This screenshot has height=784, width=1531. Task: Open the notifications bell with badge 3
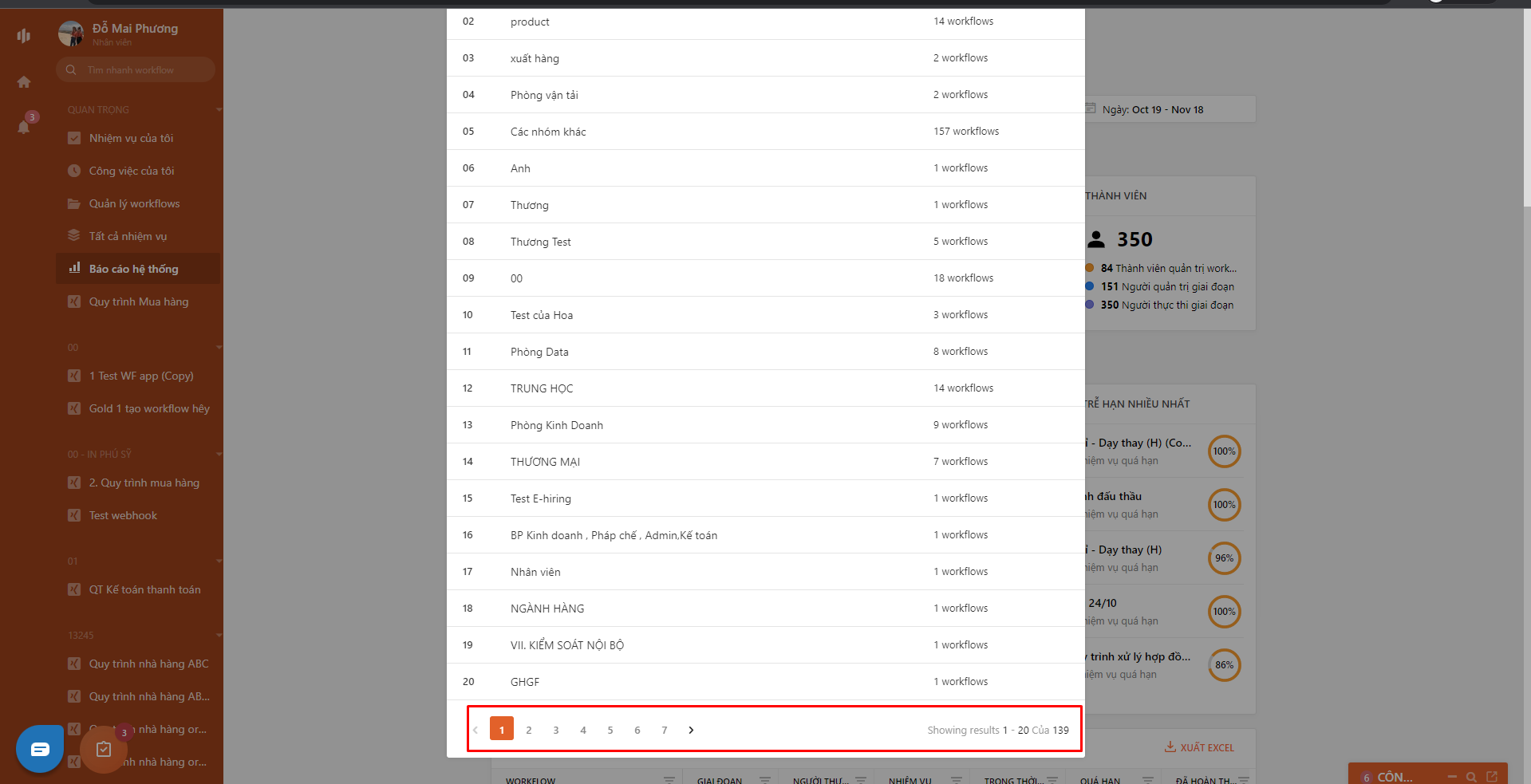tap(25, 125)
